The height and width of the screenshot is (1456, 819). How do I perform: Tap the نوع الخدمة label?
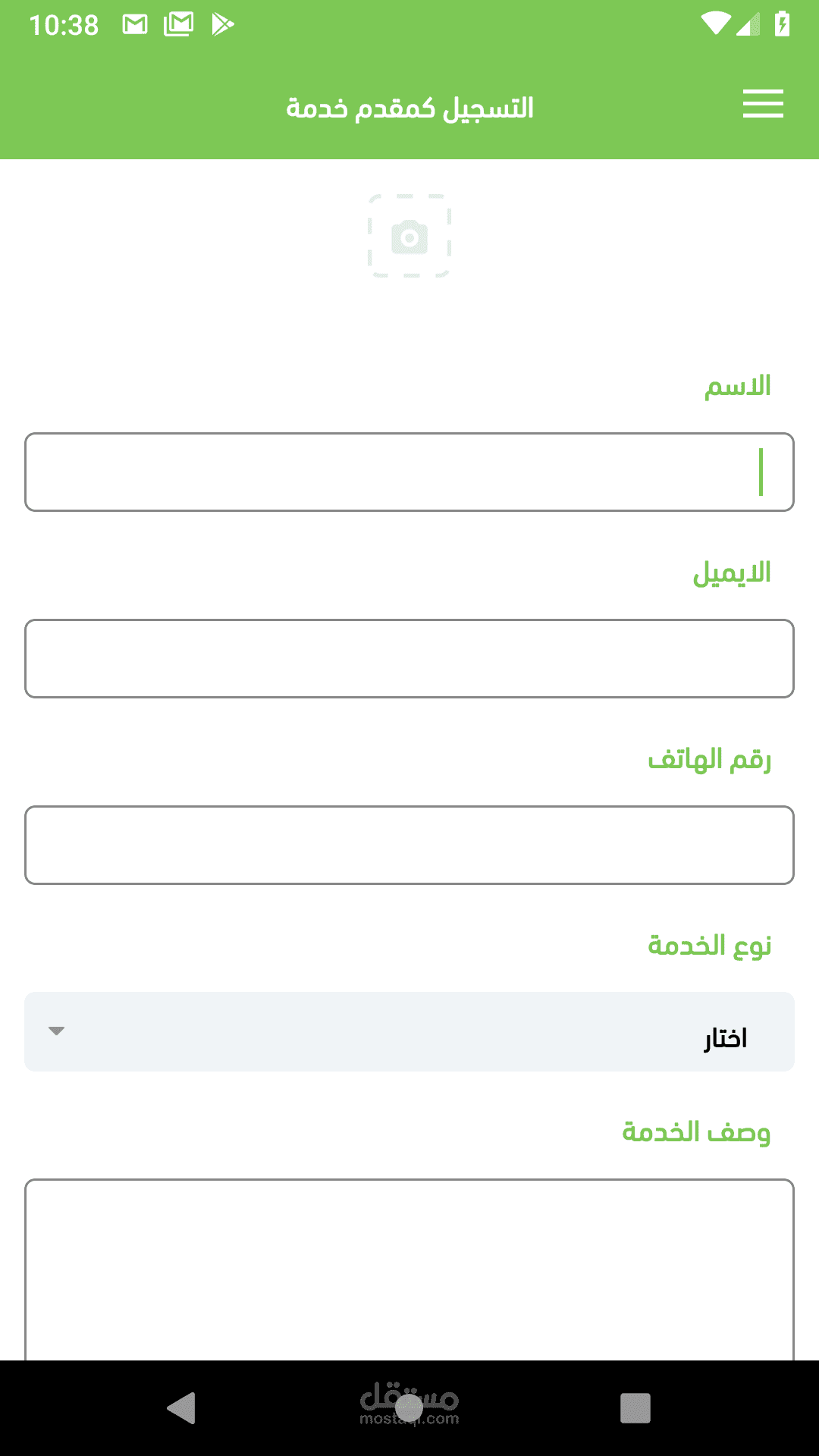tap(709, 946)
